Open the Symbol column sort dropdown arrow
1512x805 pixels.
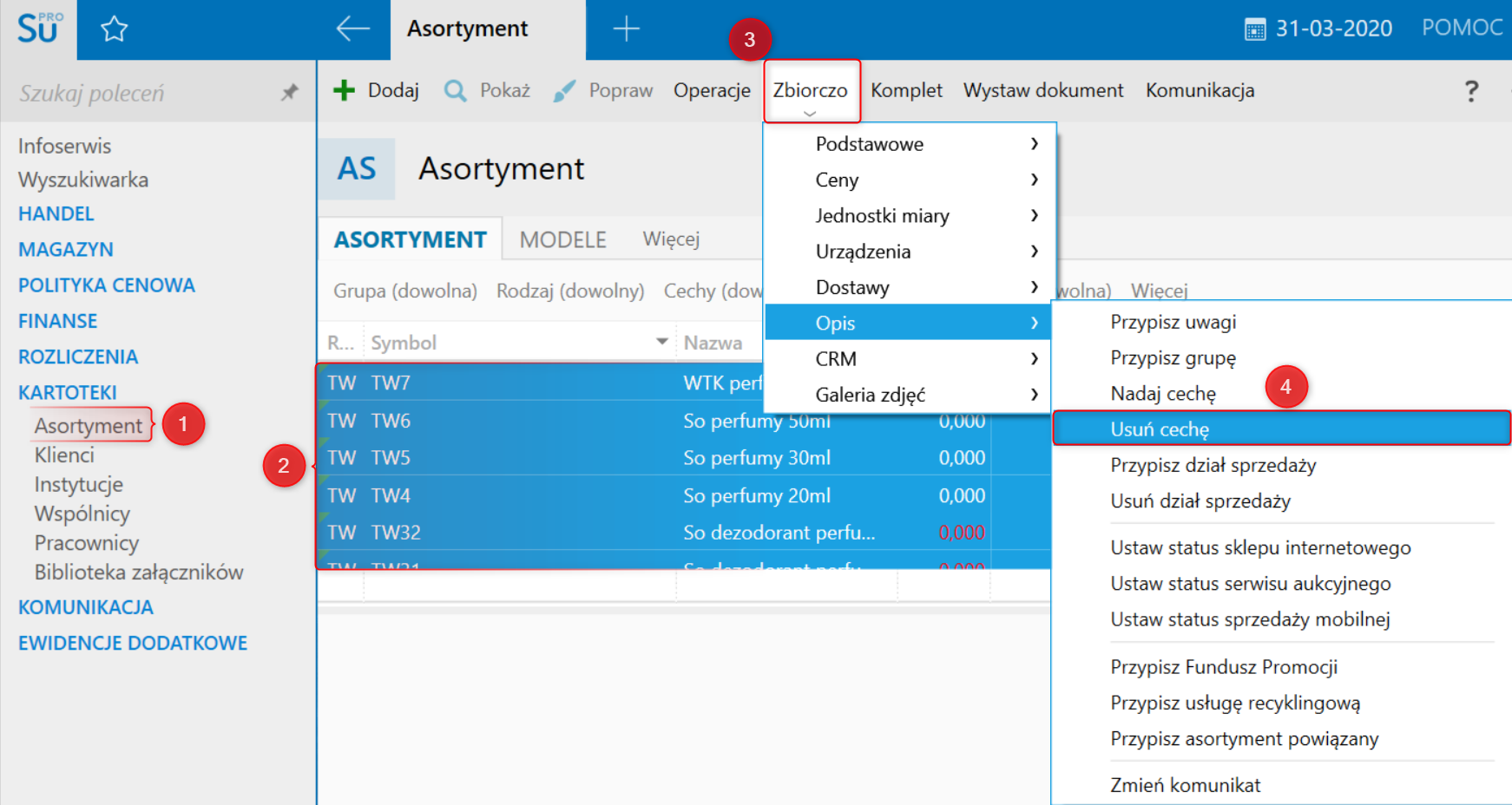pos(662,342)
